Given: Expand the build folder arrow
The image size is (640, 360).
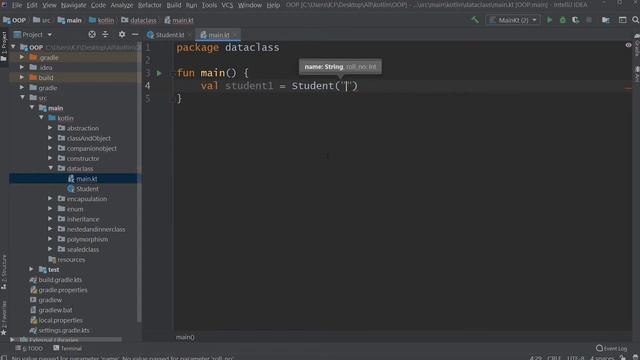Looking at the screenshot, I should tap(22, 78).
